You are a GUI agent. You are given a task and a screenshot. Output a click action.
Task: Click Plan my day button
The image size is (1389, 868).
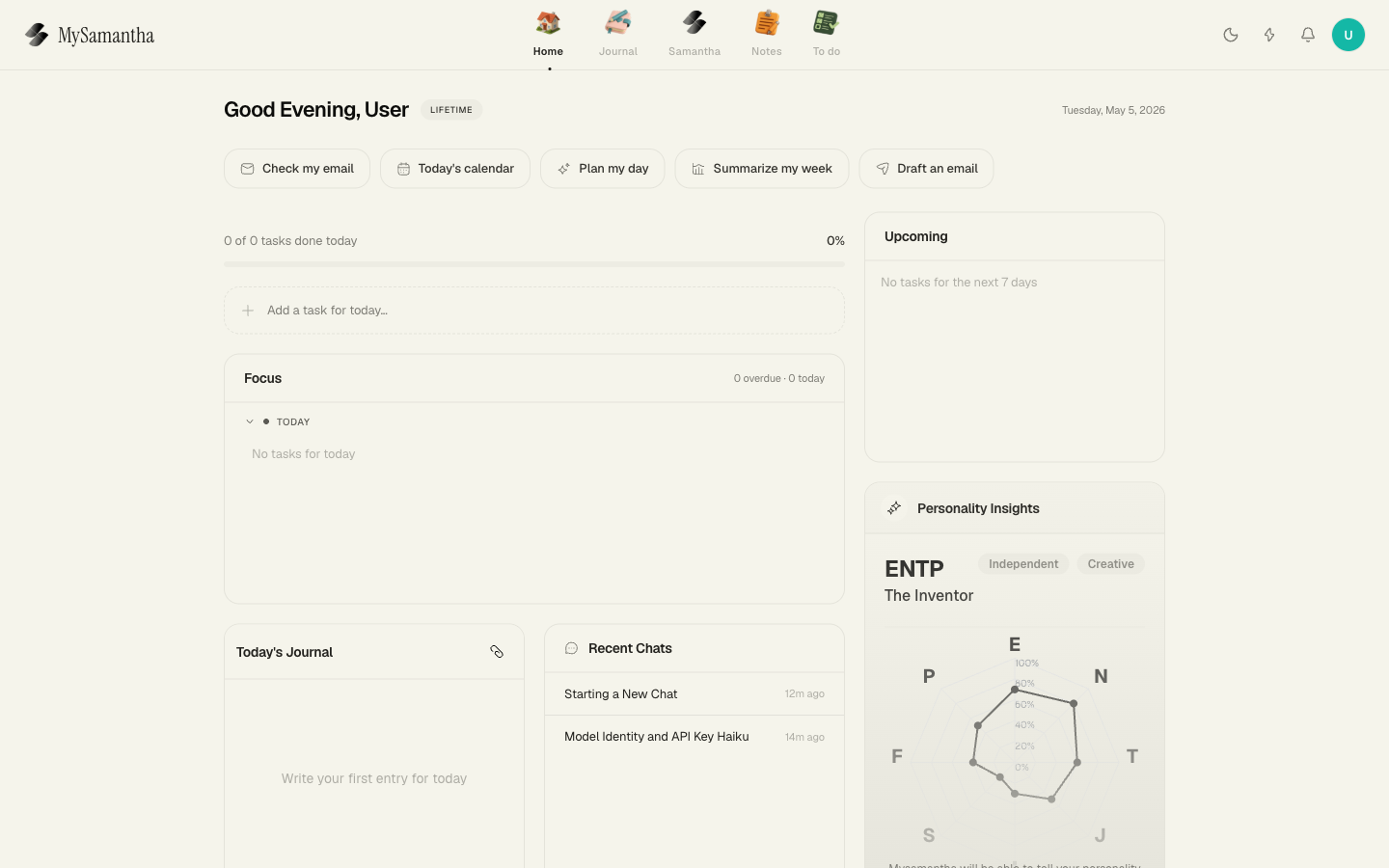click(x=603, y=169)
